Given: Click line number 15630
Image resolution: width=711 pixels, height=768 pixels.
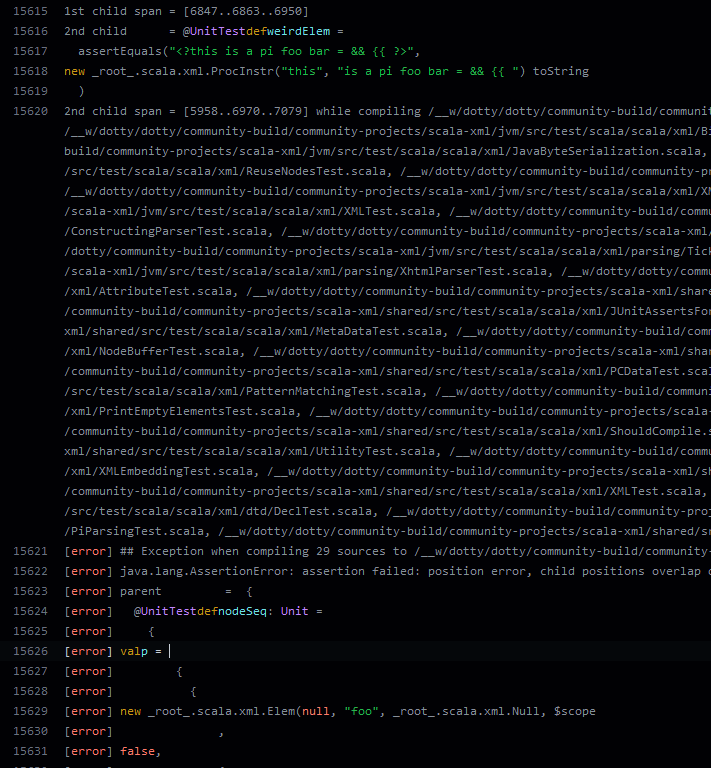Looking at the screenshot, I should 30,731.
